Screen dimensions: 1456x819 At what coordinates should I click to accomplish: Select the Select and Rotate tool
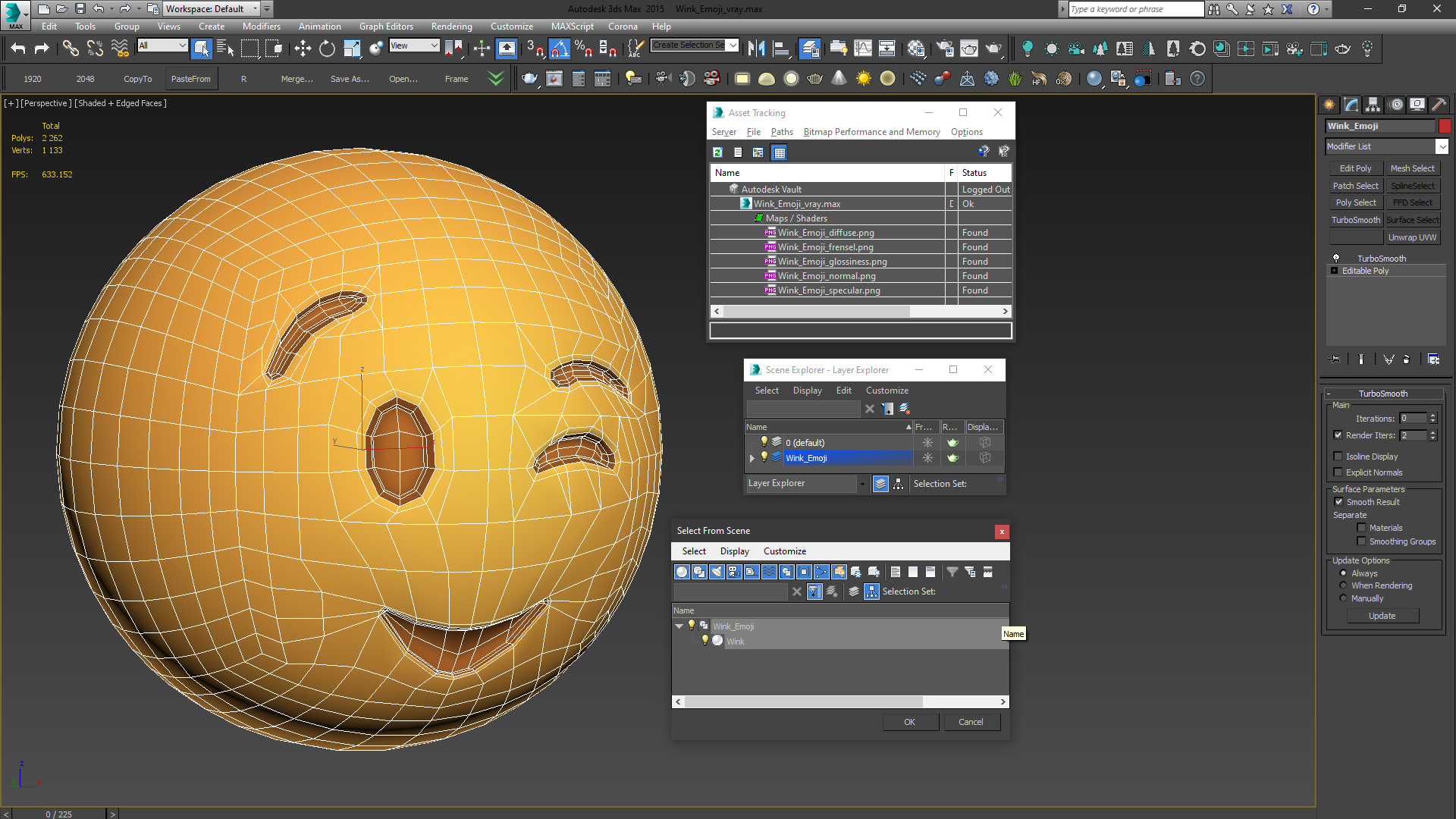[327, 49]
